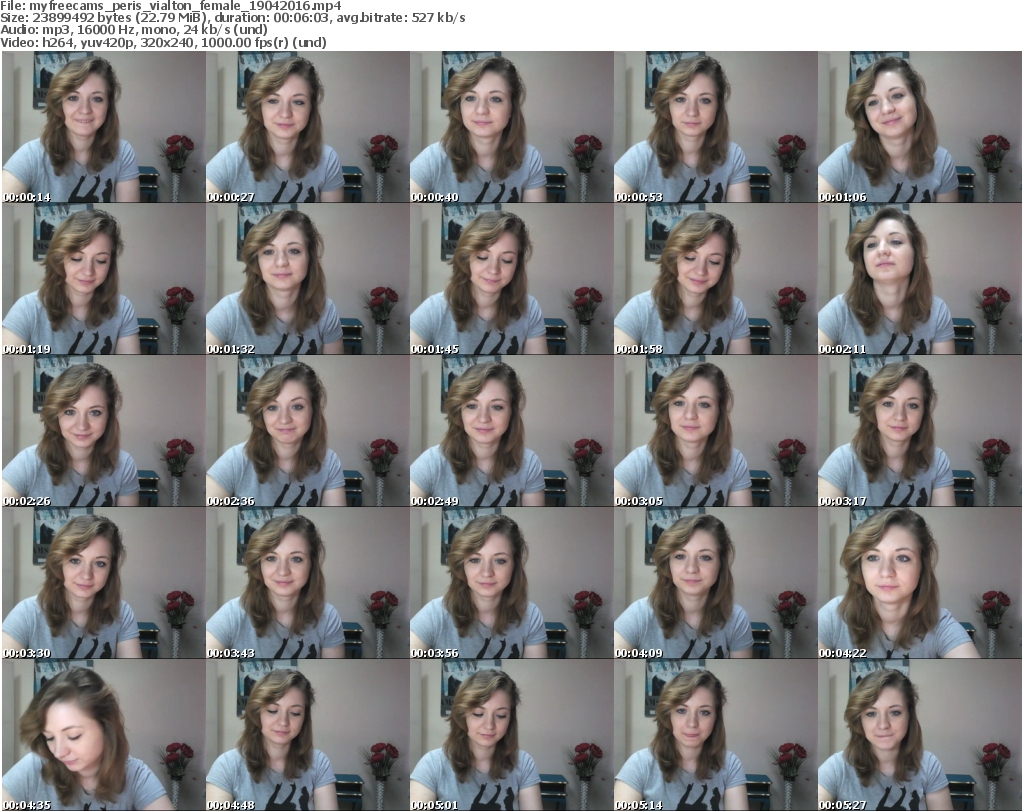Screen dimensions: 1024x811
Task: View the 00:05:14 frame thumbnail
Action: tap(715, 735)
